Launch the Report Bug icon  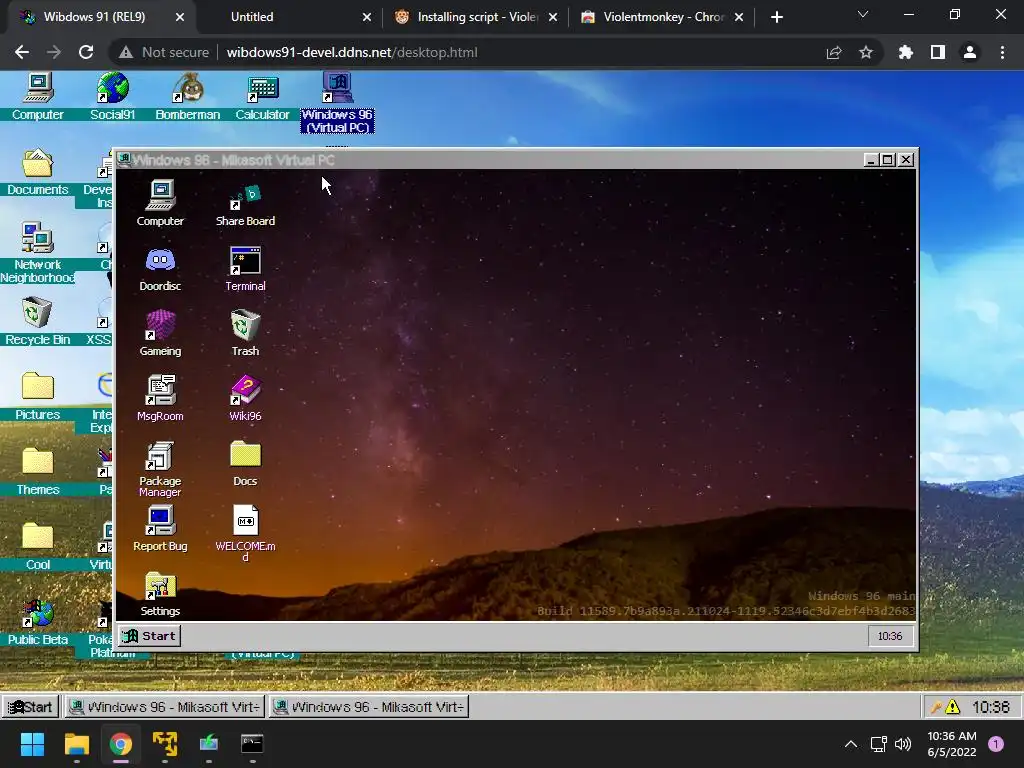[x=160, y=529]
